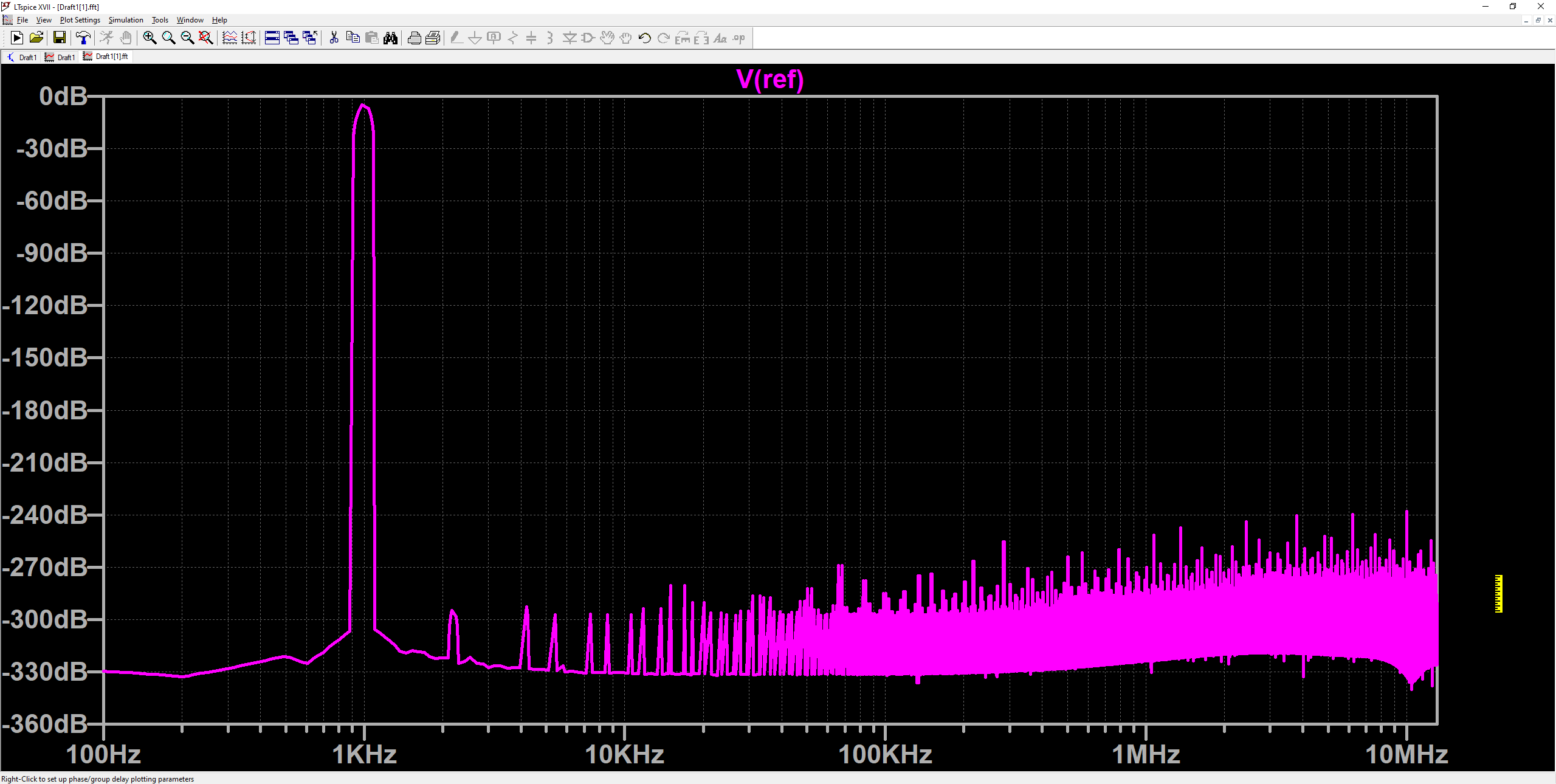Open the Tools menu
The image size is (1556, 784).
click(x=160, y=20)
